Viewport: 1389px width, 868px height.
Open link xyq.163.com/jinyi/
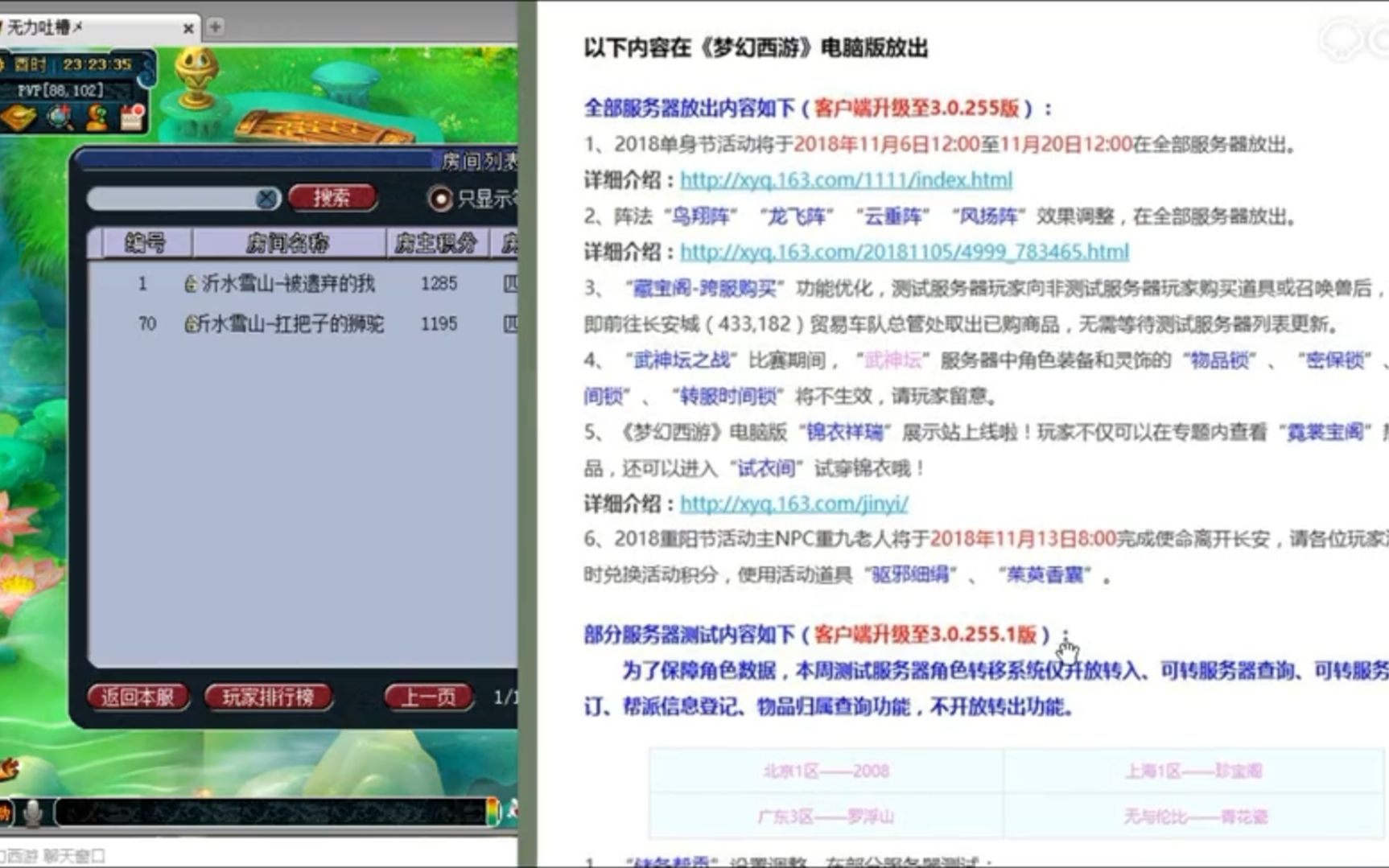[x=794, y=504]
